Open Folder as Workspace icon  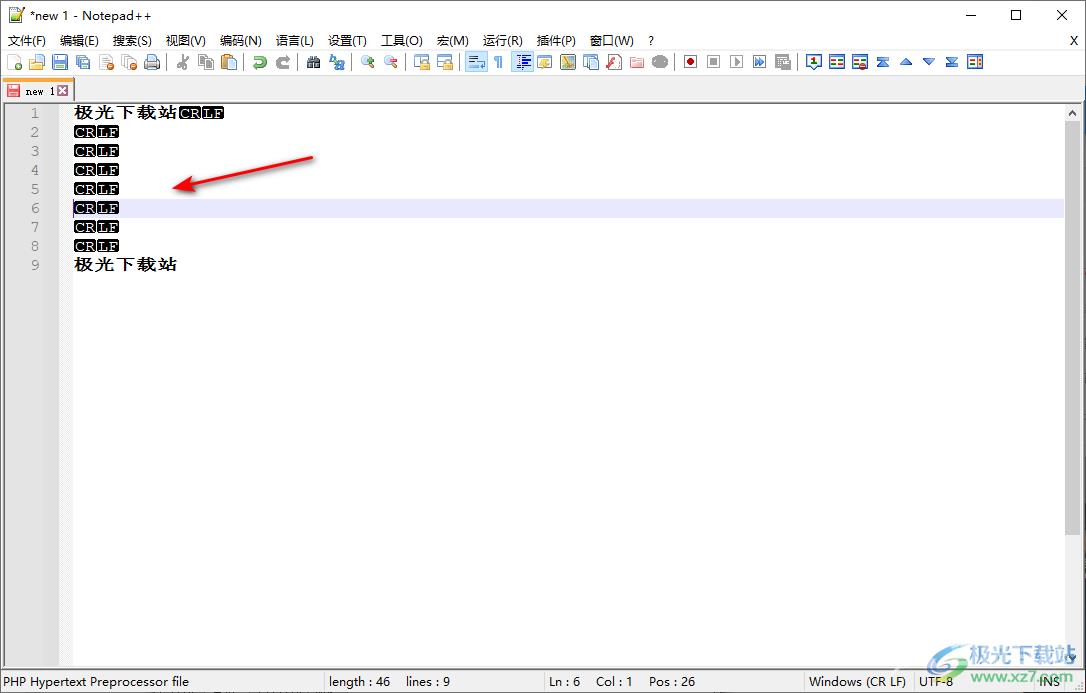(x=637, y=62)
